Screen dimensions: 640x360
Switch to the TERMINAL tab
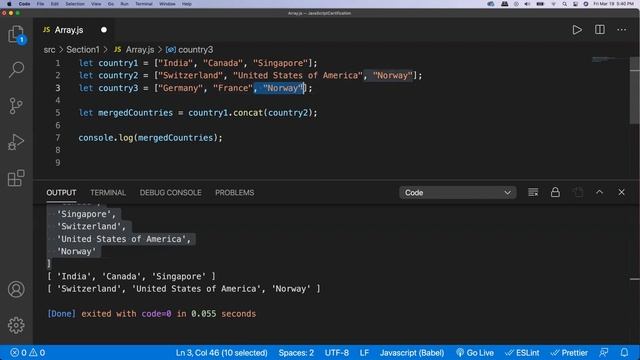tap(108, 193)
